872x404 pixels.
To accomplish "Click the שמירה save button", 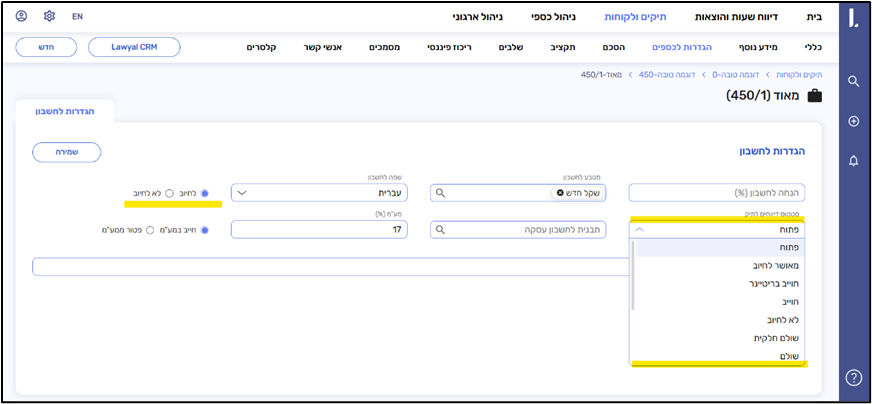I will coord(66,152).
